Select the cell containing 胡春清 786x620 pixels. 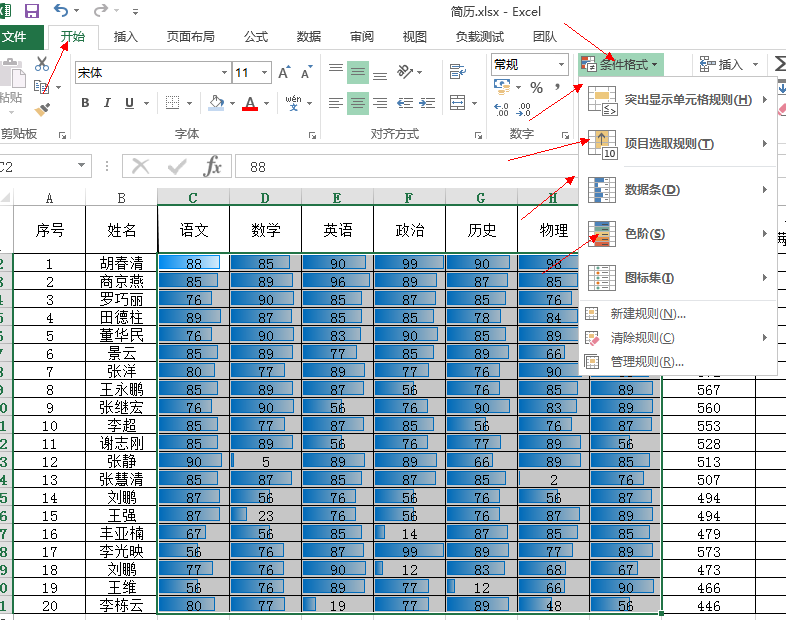[121, 263]
